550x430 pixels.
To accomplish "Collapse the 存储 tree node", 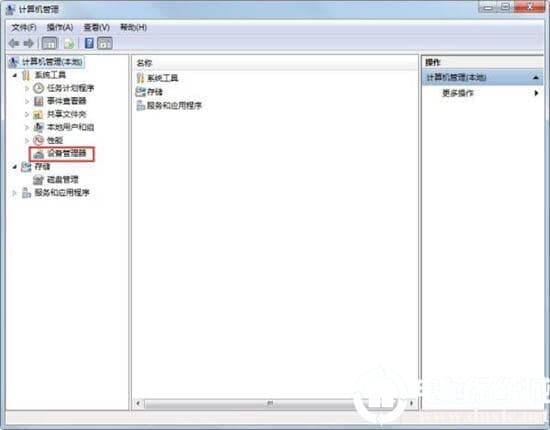I will 15,167.
